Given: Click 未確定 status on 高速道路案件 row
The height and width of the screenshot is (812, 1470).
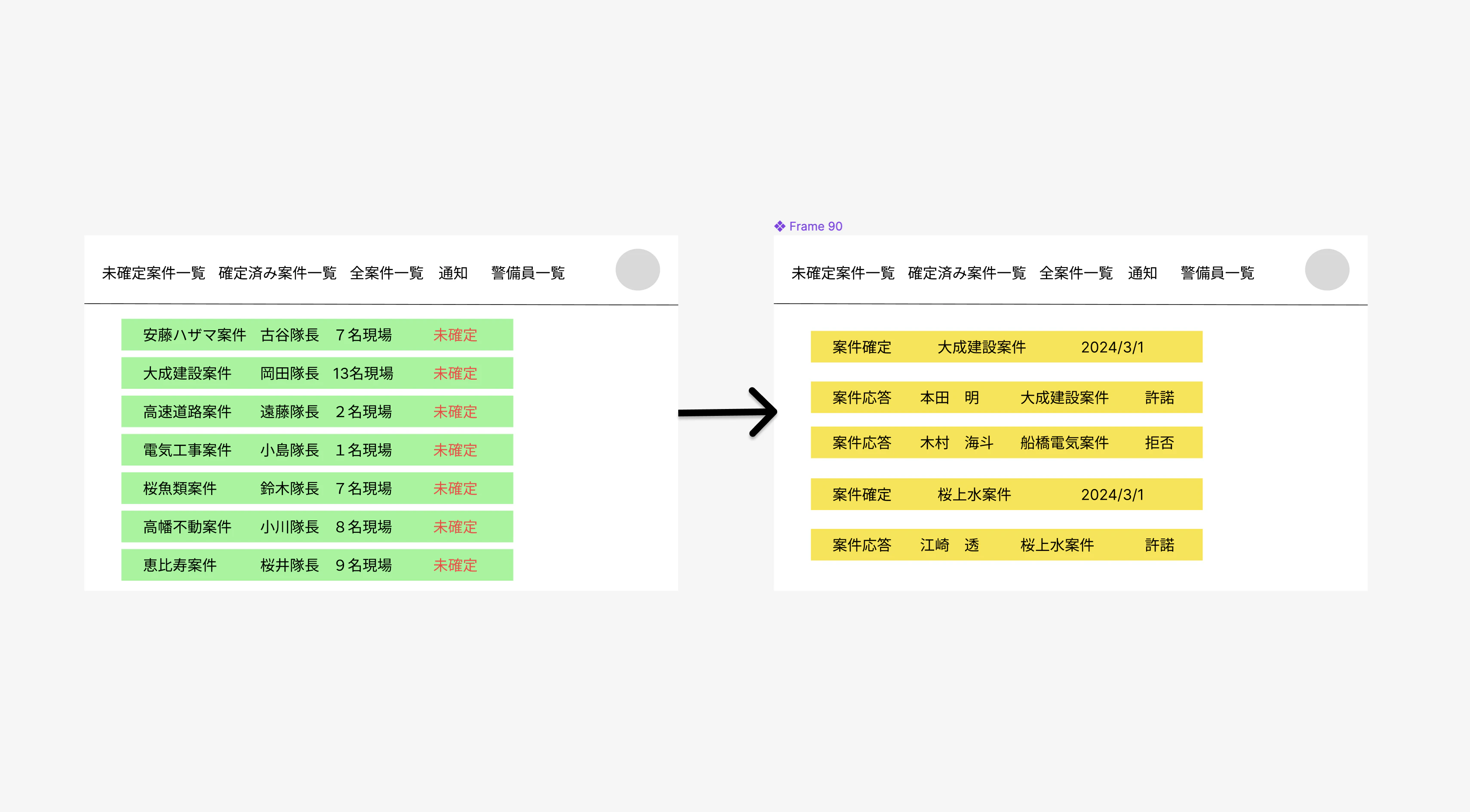Looking at the screenshot, I should pyautogui.click(x=455, y=412).
